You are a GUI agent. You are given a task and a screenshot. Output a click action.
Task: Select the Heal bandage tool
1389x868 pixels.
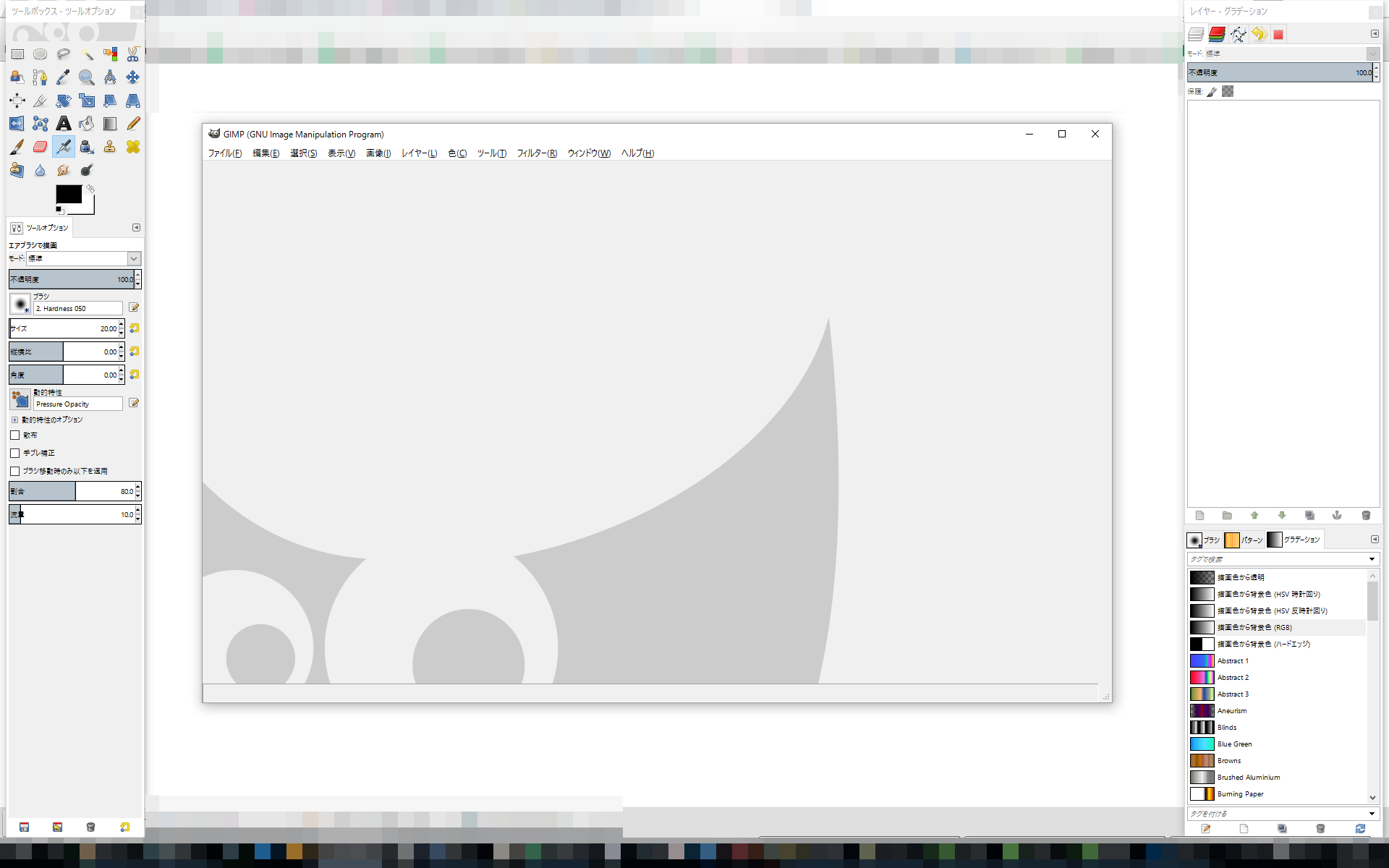tap(133, 147)
